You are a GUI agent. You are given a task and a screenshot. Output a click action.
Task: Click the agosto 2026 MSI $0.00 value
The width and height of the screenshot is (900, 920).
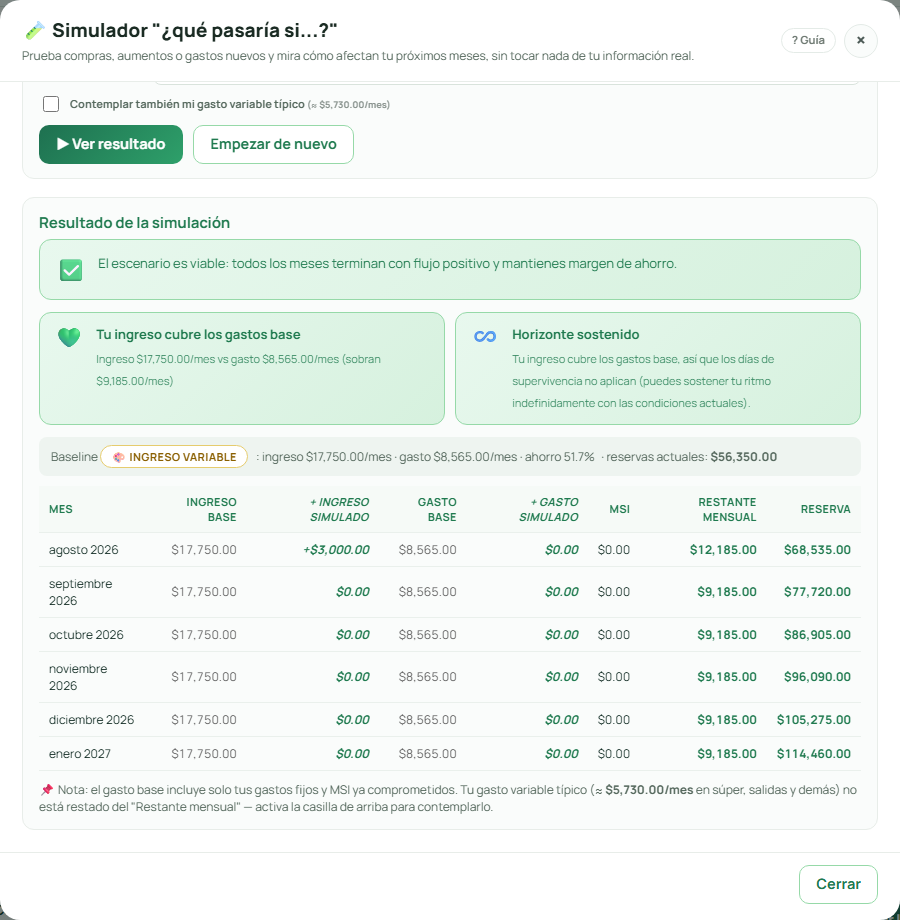[x=614, y=550]
